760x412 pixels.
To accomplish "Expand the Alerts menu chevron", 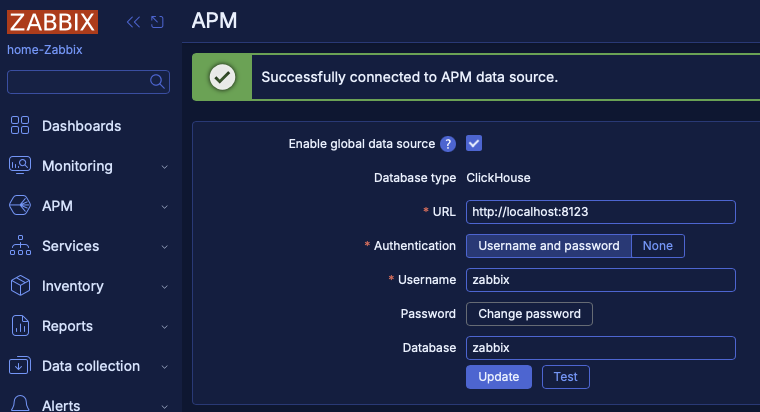I will tap(165, 406).
